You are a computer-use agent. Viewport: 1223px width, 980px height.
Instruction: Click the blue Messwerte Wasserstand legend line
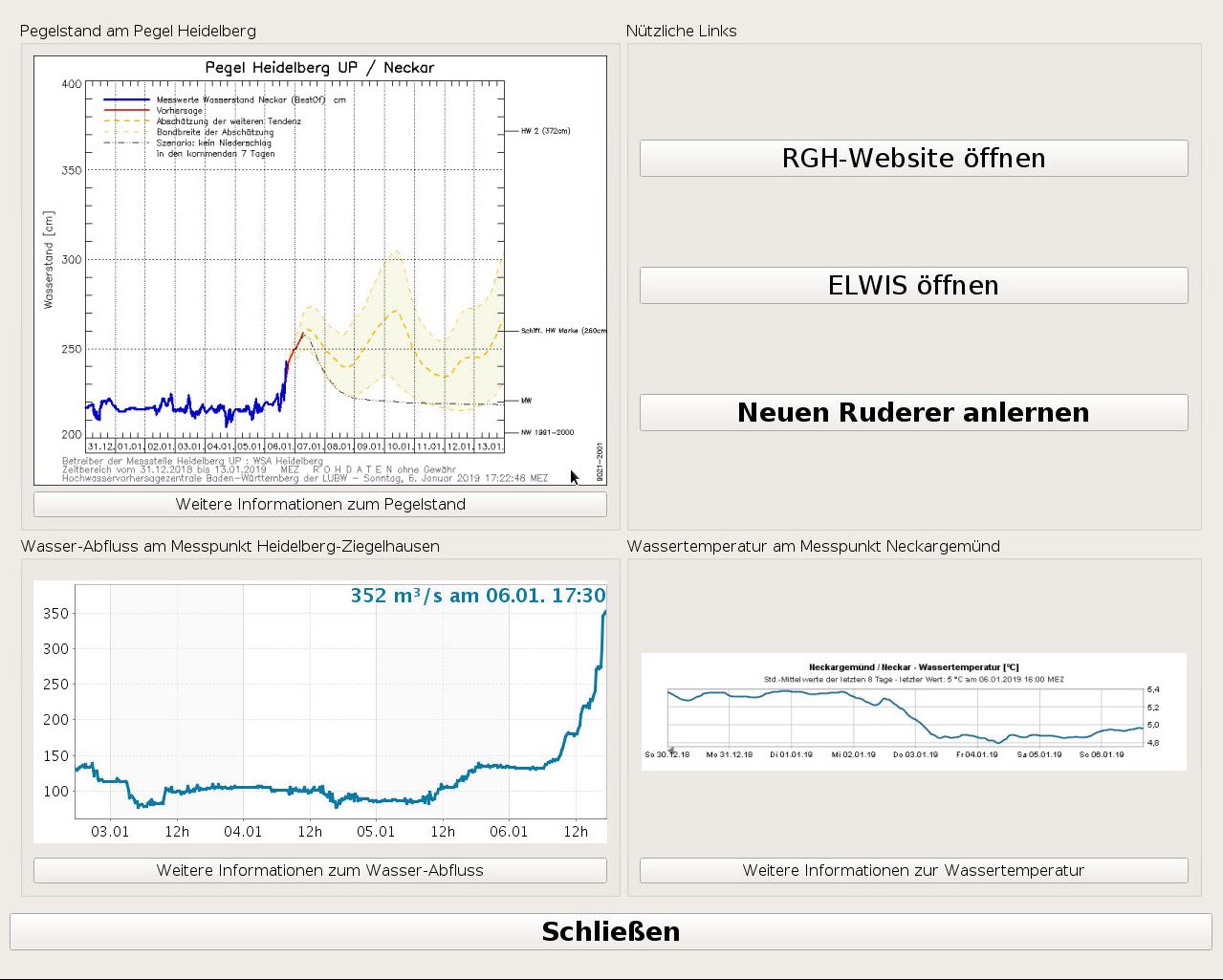pos(126,99)
